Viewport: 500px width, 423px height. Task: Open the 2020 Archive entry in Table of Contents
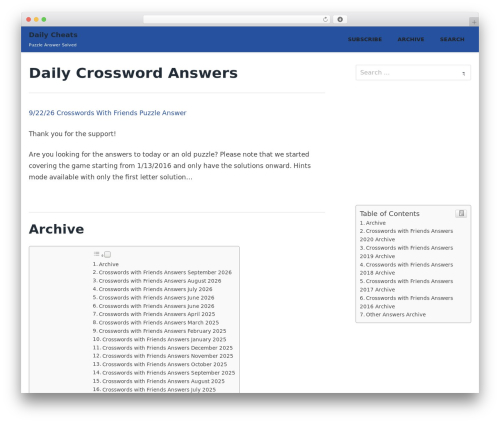[406, 235]
